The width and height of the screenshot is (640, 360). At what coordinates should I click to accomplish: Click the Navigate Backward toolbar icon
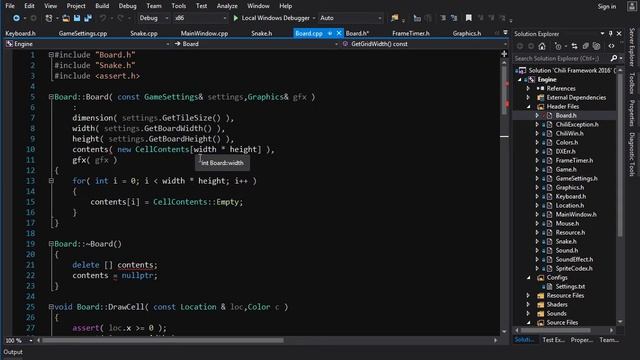tap(16, 18)
